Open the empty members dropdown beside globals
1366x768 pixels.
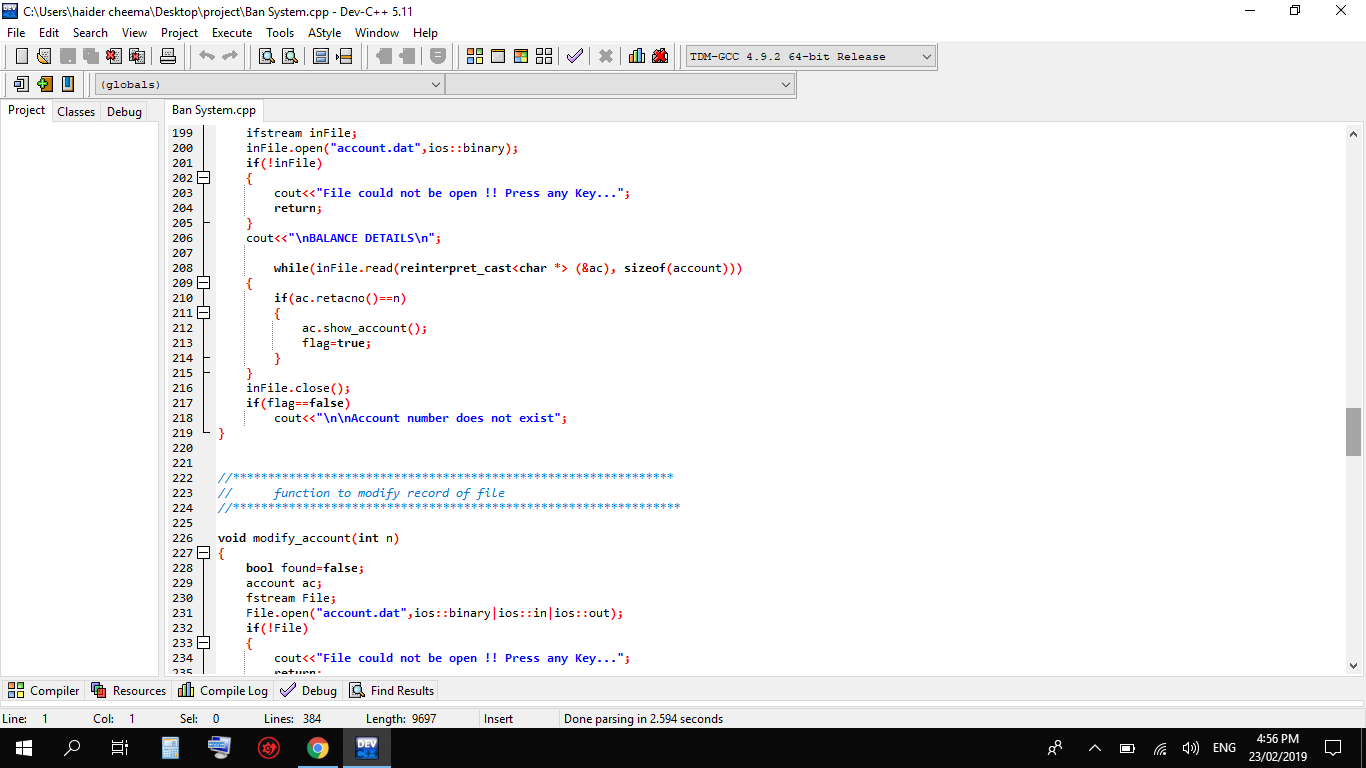620,85
